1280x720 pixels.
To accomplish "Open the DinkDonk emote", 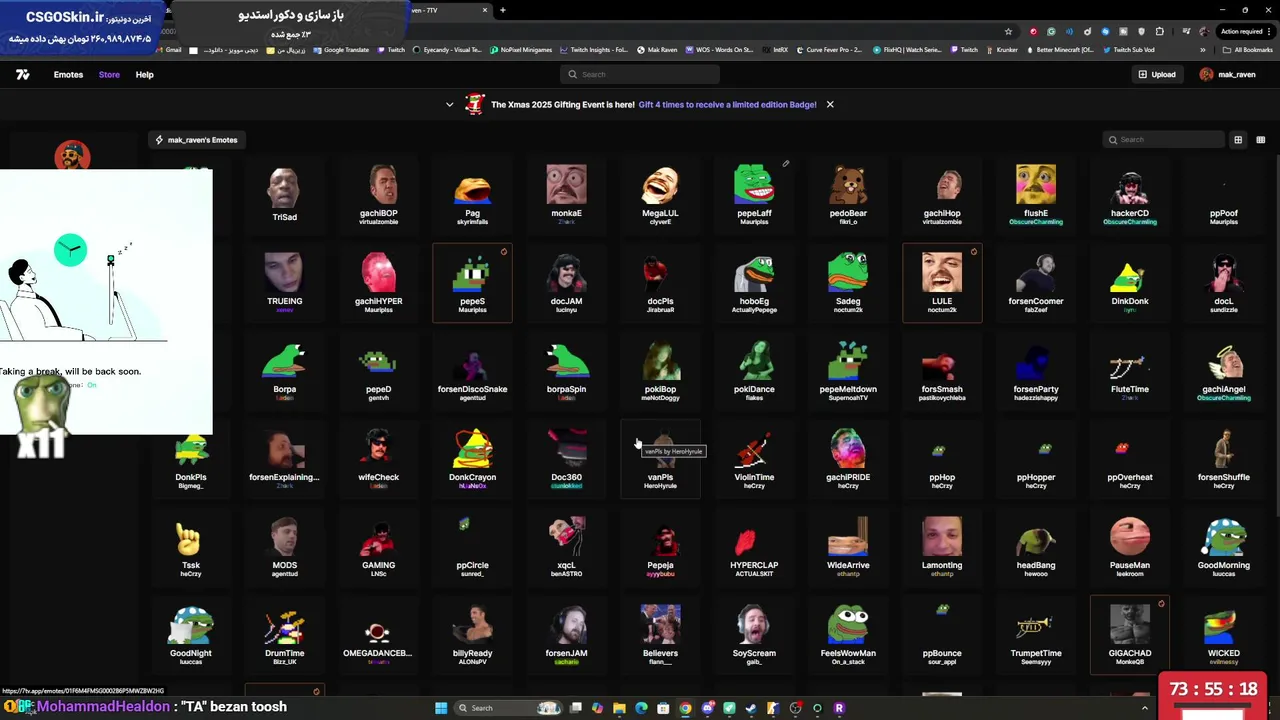I will [x=1130, y=283].
